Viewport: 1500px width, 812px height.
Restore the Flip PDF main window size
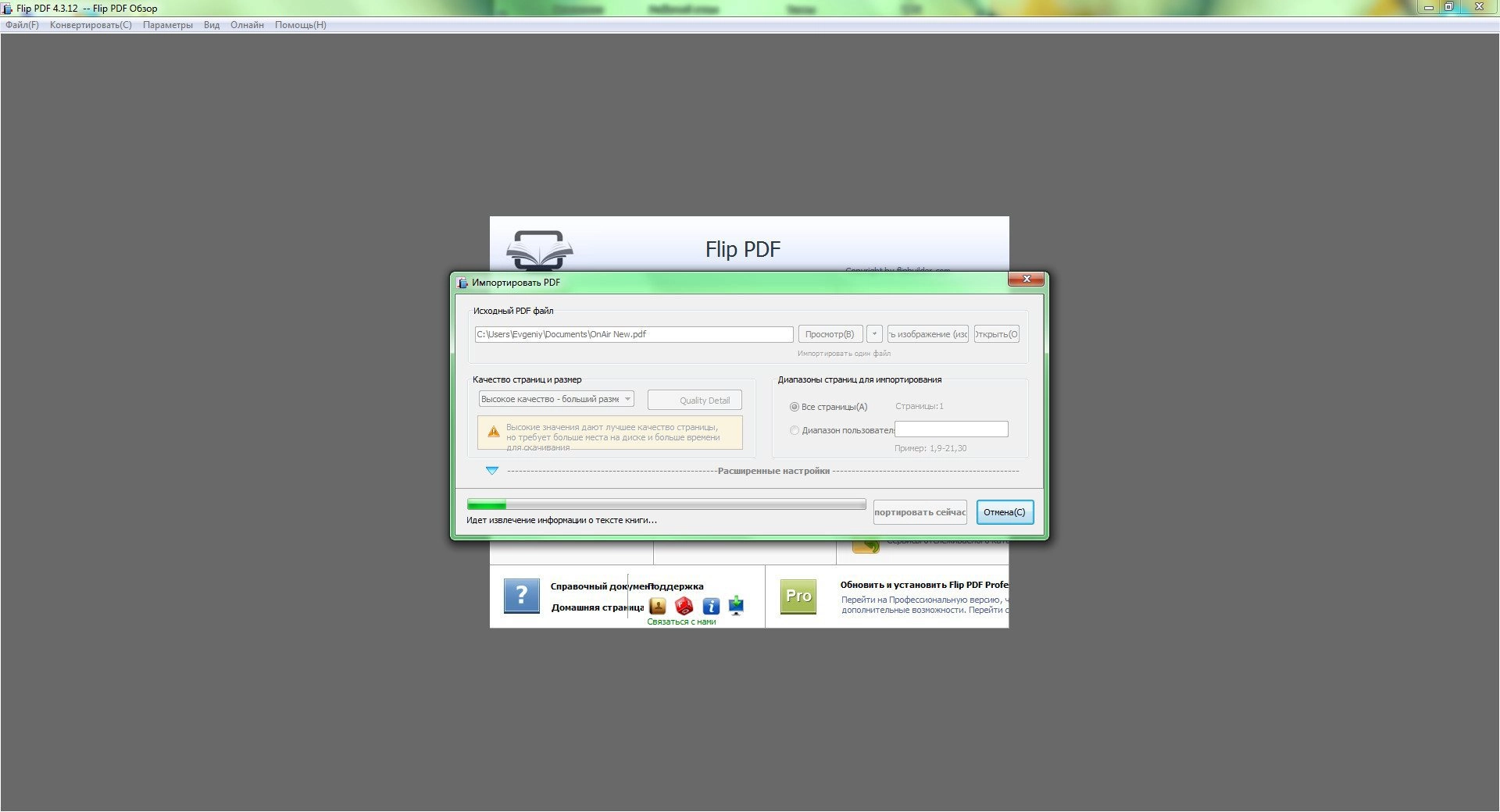(1449, 7)
